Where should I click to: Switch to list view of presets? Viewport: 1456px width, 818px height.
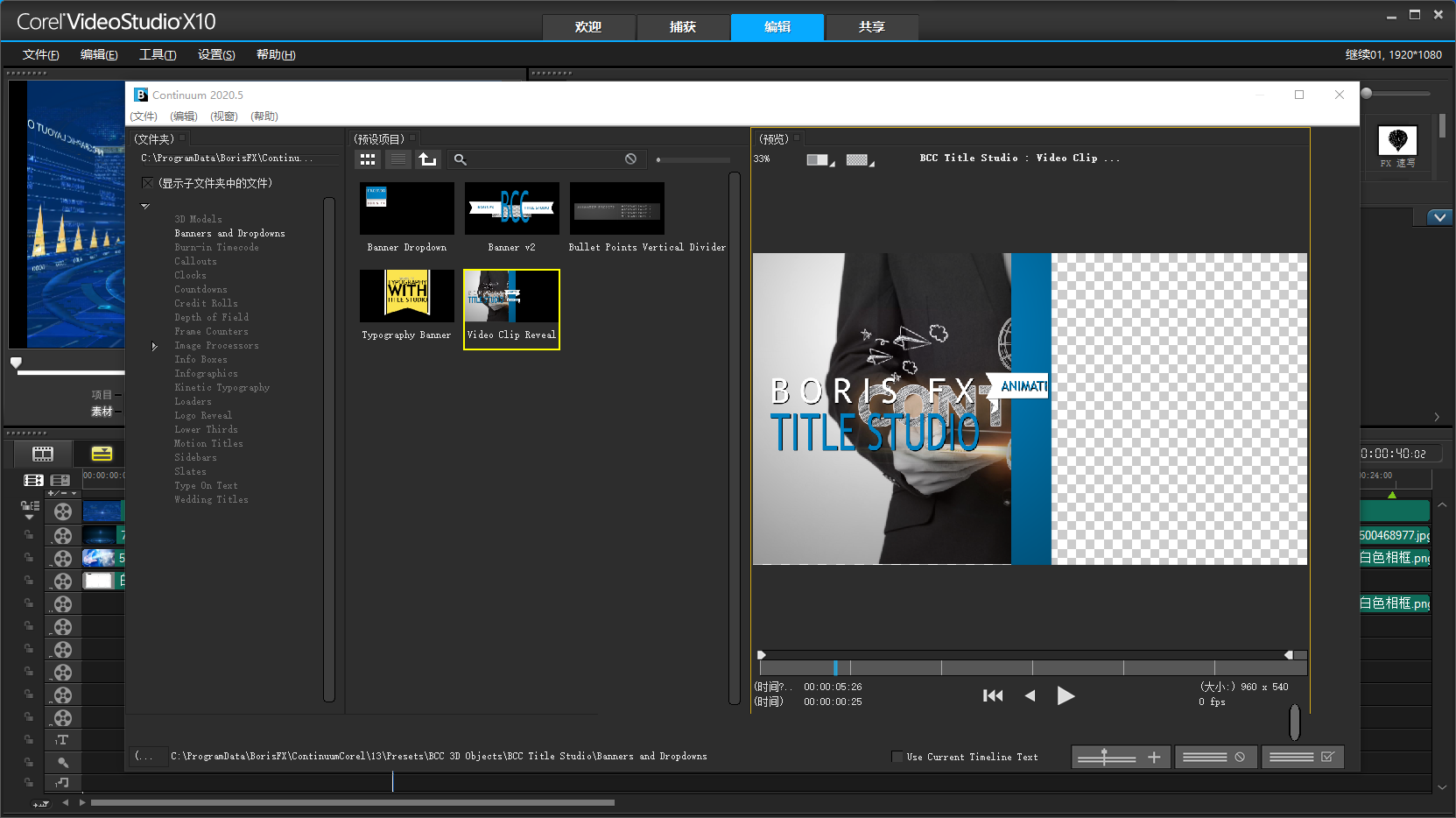(x=398, y=159)
